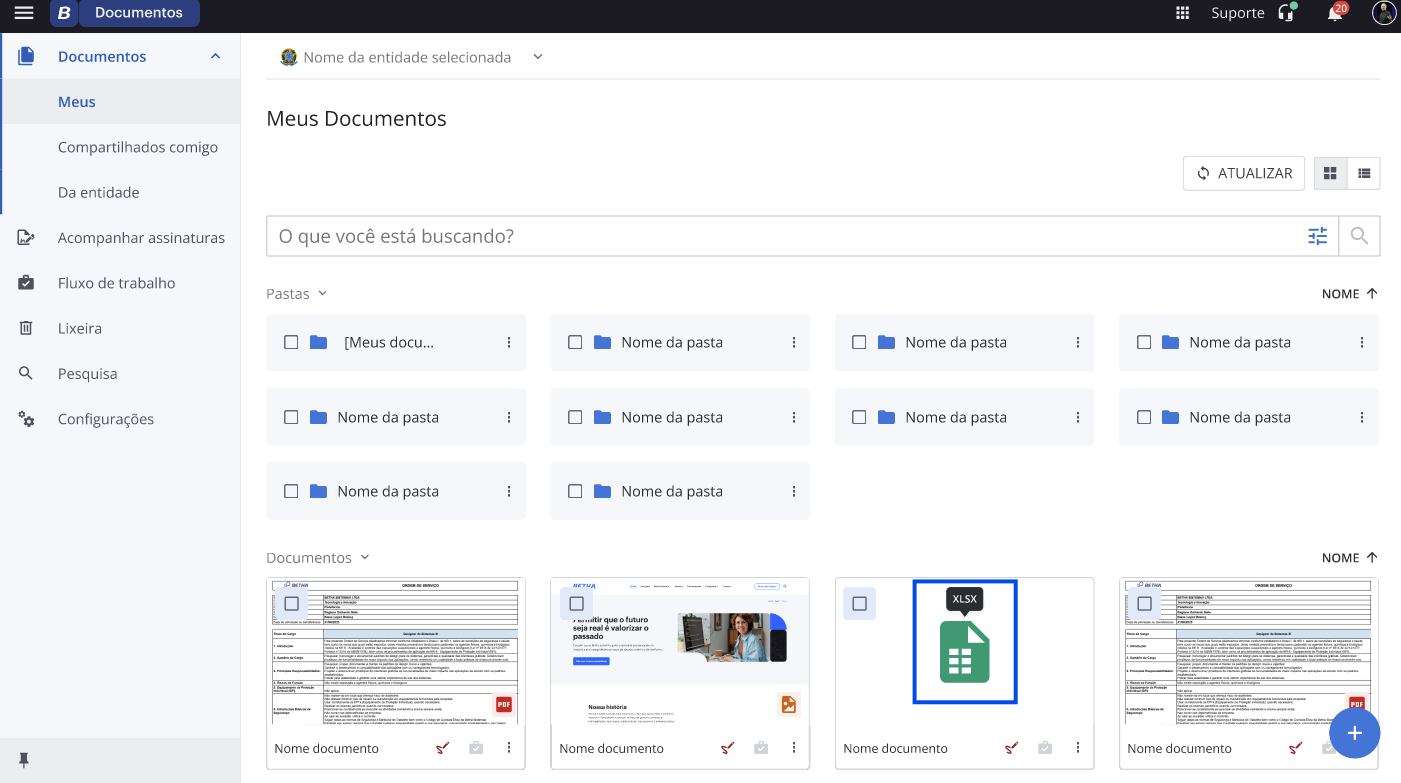Open the selected entity name dropdown
The image size is (1401, 783).
(537, 57)
